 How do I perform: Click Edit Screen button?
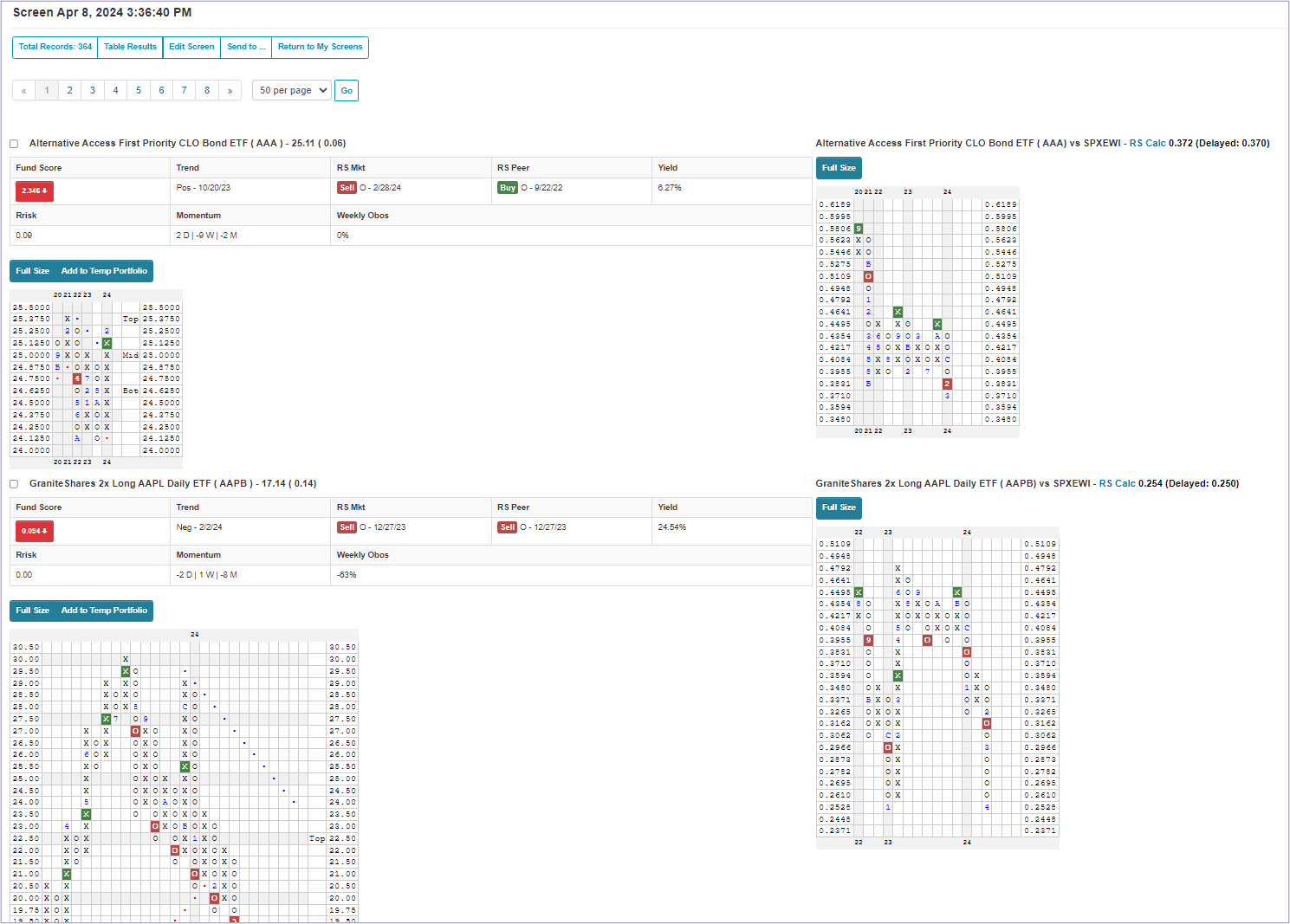(x=191, y=47)
